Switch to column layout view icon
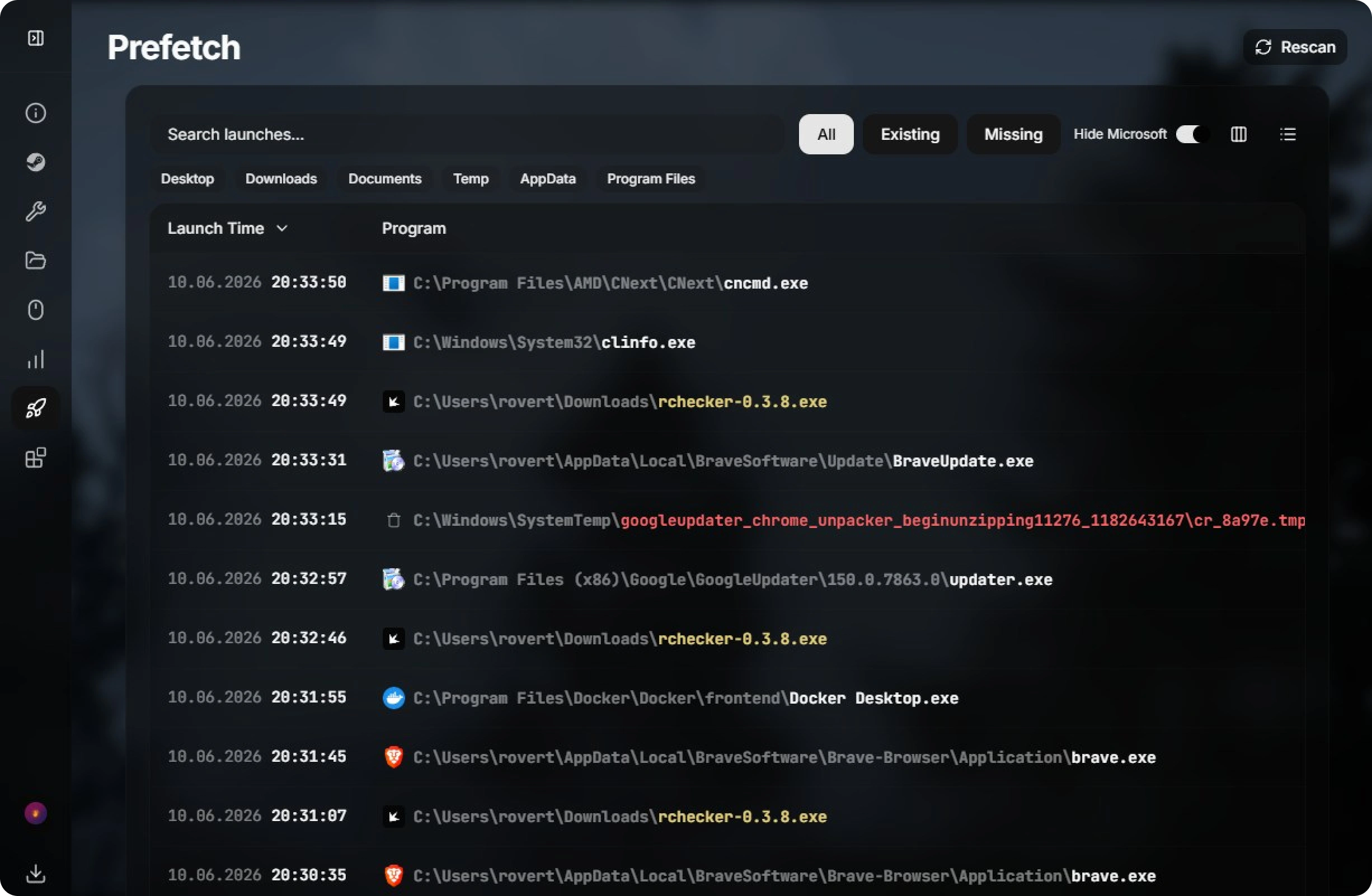 pos(1239,134)
